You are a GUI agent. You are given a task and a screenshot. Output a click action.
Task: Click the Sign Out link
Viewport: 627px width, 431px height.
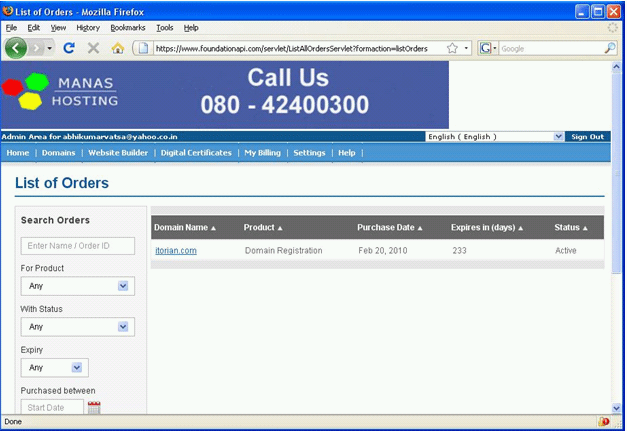tap(587, 137)
